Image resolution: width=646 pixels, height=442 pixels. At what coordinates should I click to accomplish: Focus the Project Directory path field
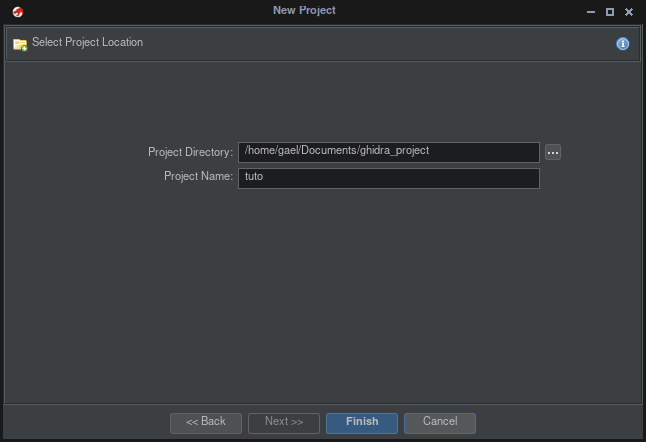[x=388, y=152]
